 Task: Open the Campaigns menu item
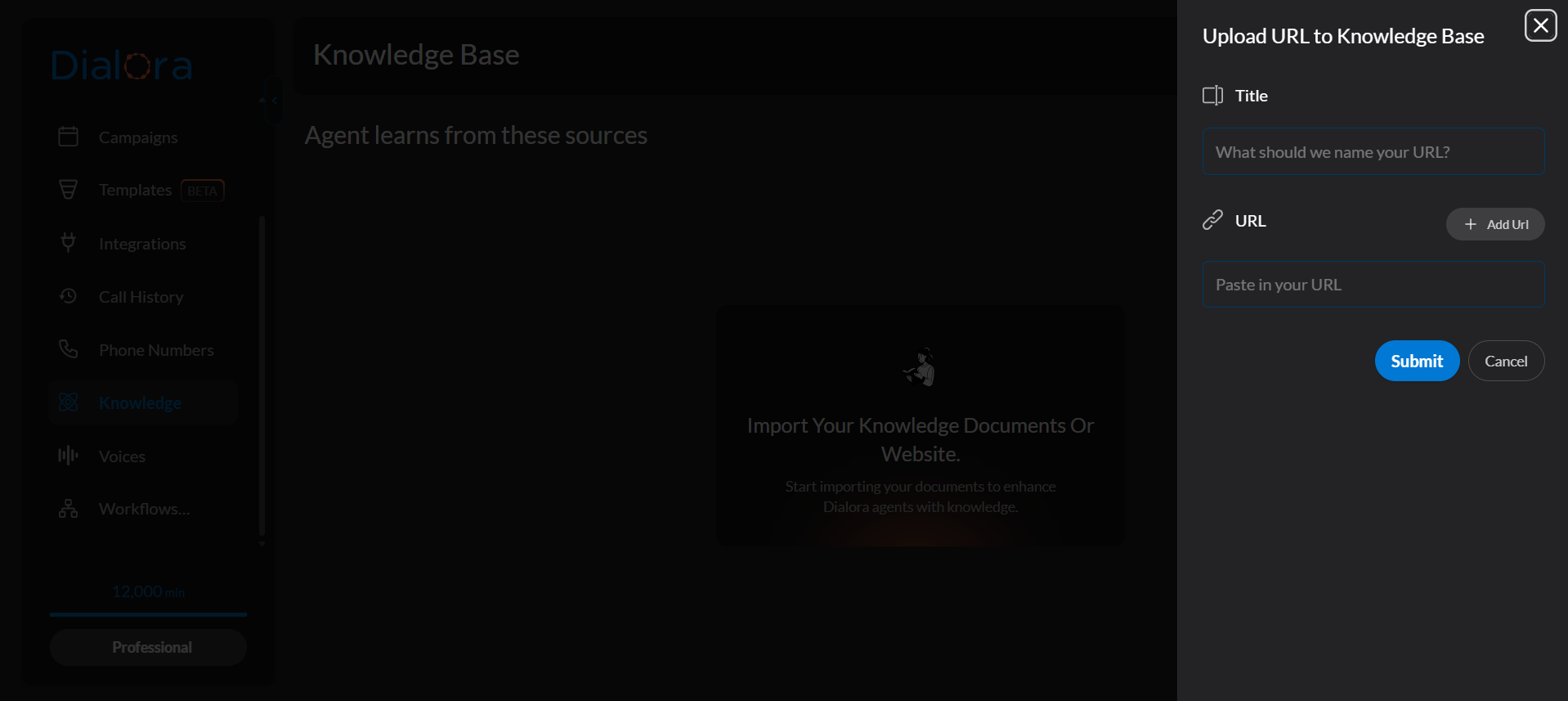[x=138, y=137]
